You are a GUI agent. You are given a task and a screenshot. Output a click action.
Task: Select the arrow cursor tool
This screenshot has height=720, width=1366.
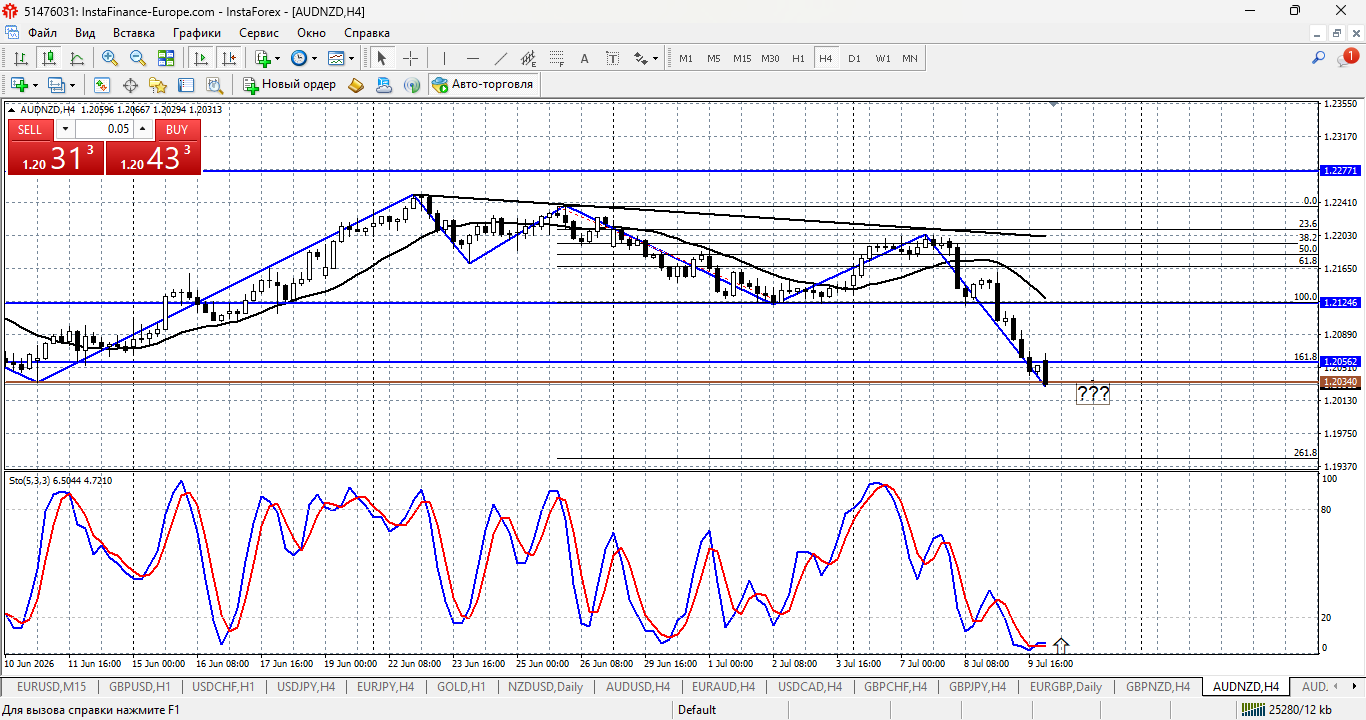(381, 58)
